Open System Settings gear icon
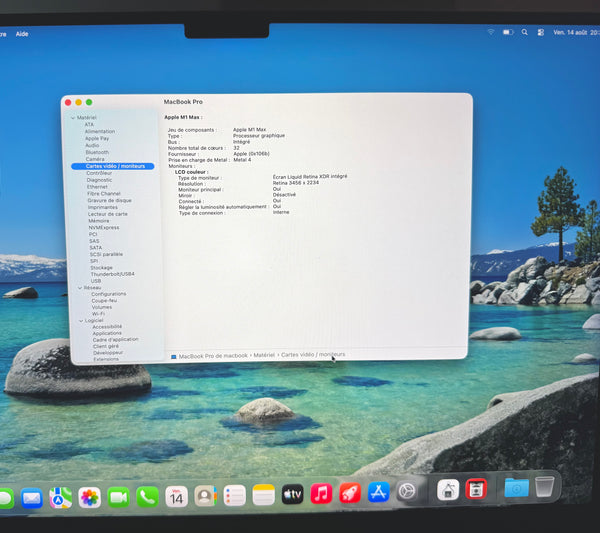 pyautogui.click(x=407, y=491)
